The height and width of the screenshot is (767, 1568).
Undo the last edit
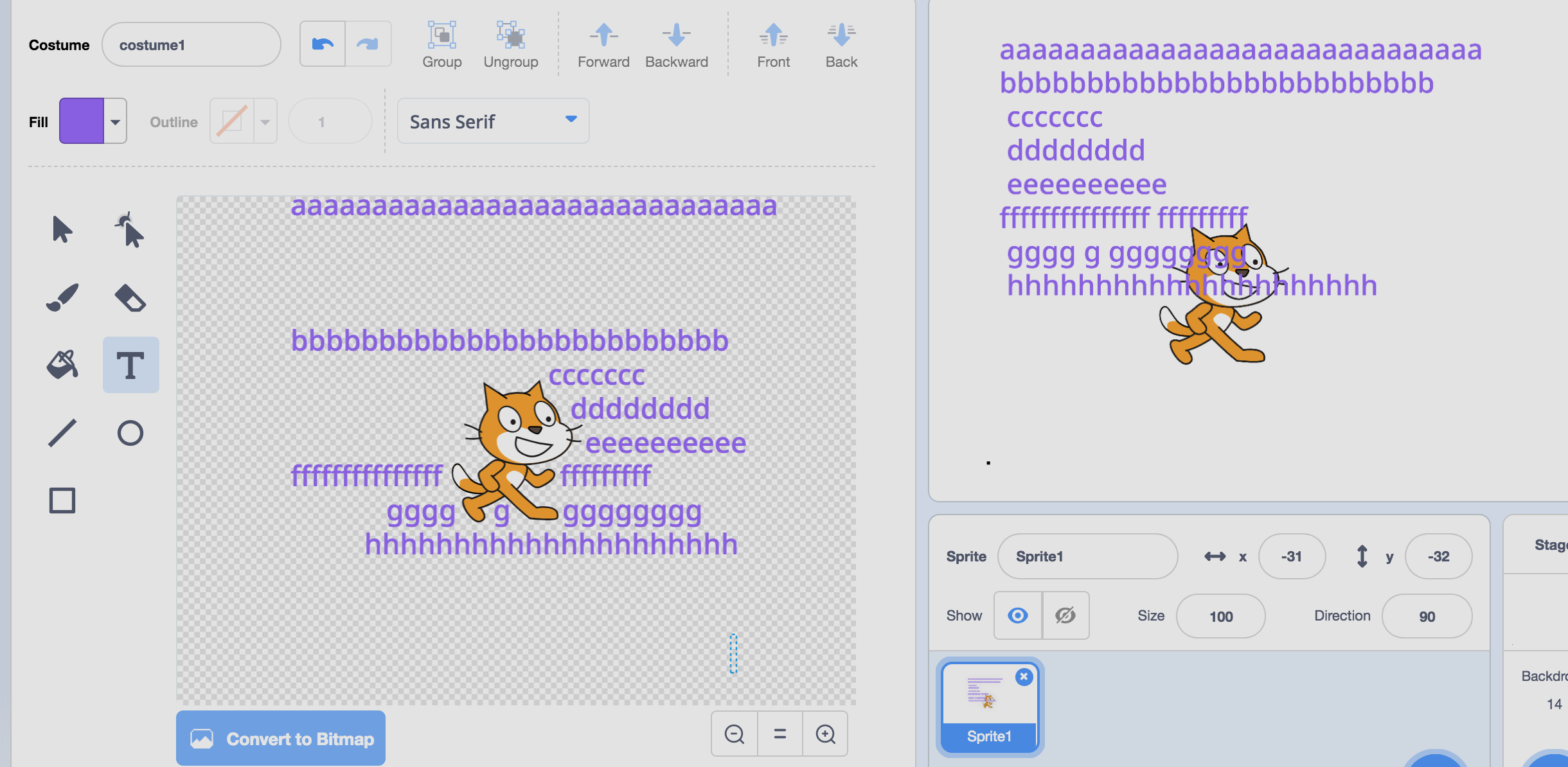coord(323,43)
